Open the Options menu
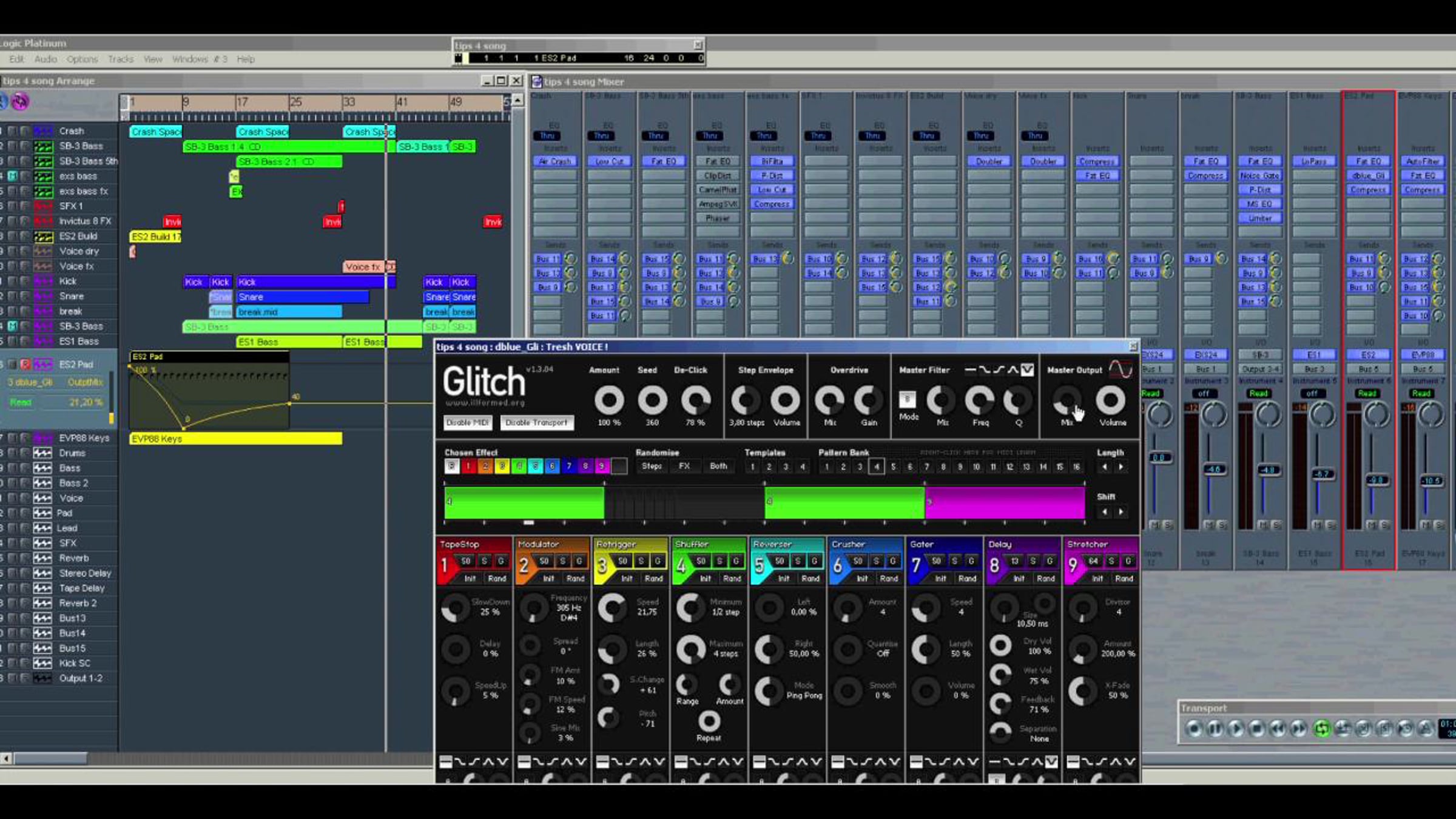Viewport: 1456px width, 819px height. pyautogui.click(x=82, y=59)
